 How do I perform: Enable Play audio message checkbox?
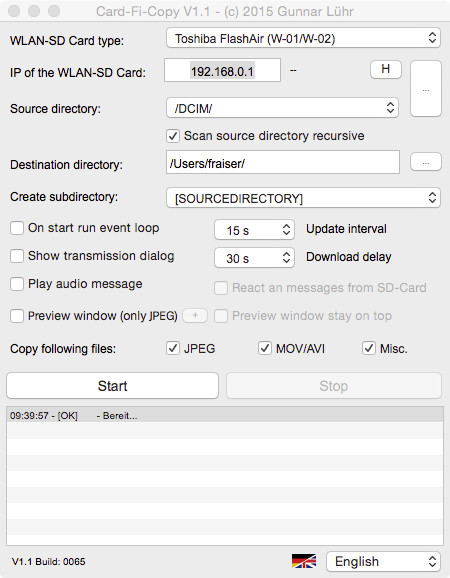pos(17,284)
